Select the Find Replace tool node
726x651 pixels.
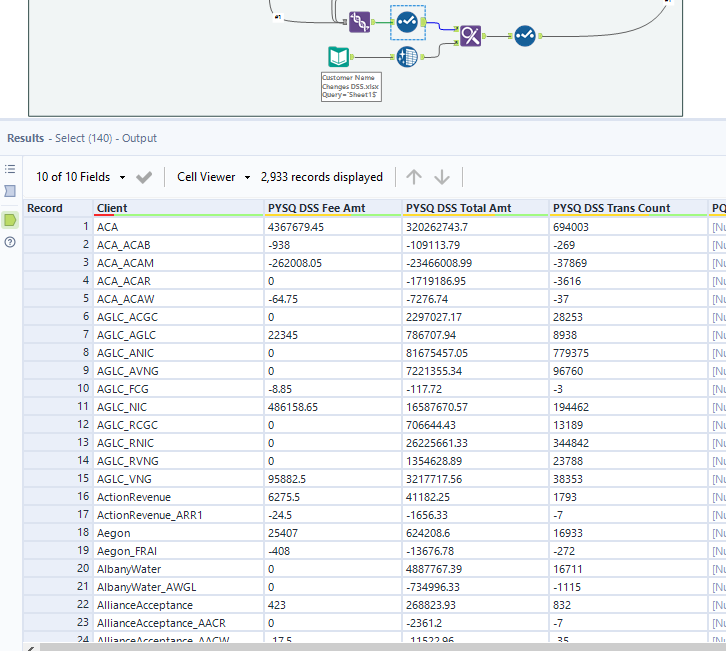point(470,37)
